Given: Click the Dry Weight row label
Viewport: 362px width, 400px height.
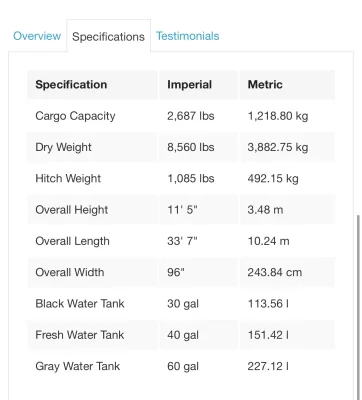Looking at the screenshot, I should coord(63,147).
